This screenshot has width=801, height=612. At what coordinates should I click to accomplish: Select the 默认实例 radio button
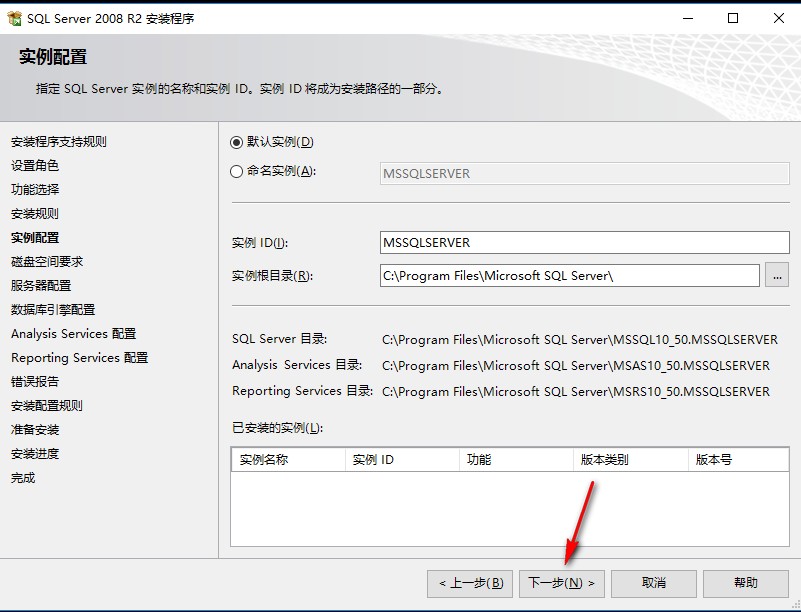[236, 142]
